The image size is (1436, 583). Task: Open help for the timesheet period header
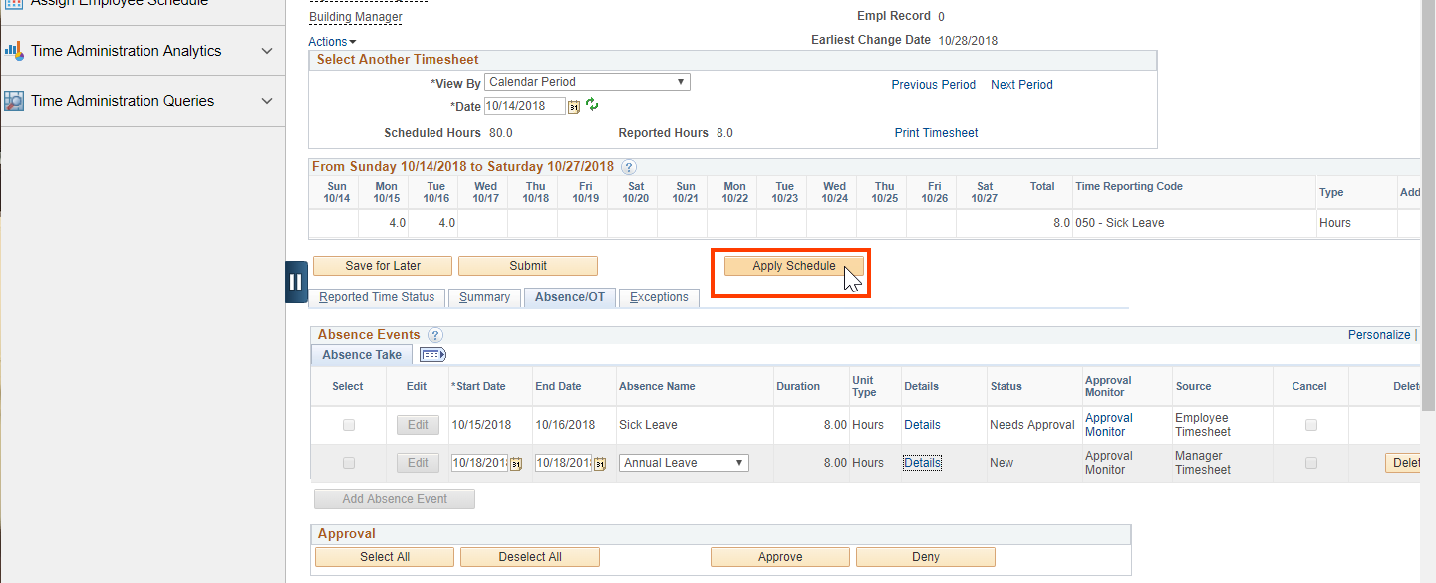(x=627, y=167)
